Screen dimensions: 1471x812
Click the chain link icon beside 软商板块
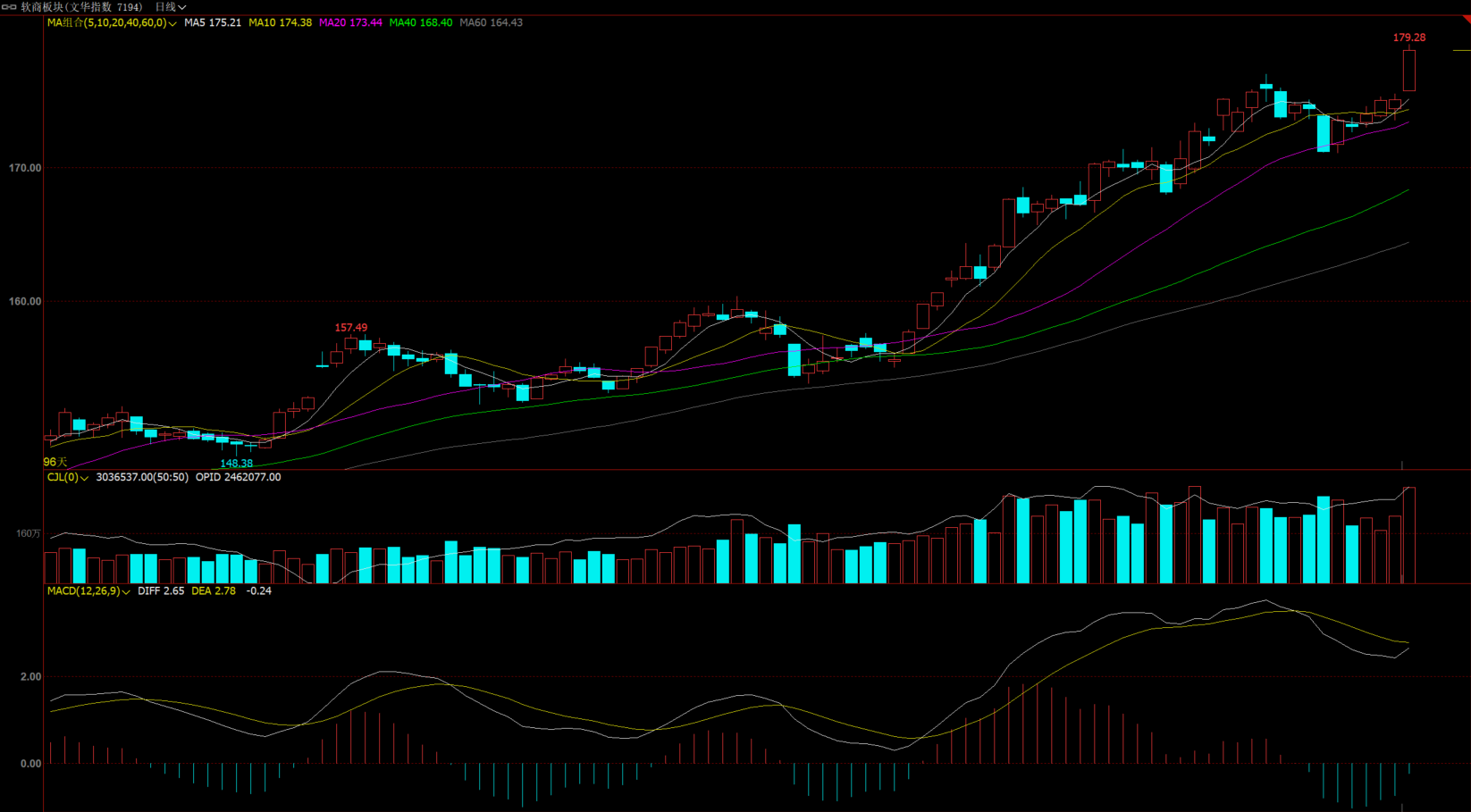[8, 7]
